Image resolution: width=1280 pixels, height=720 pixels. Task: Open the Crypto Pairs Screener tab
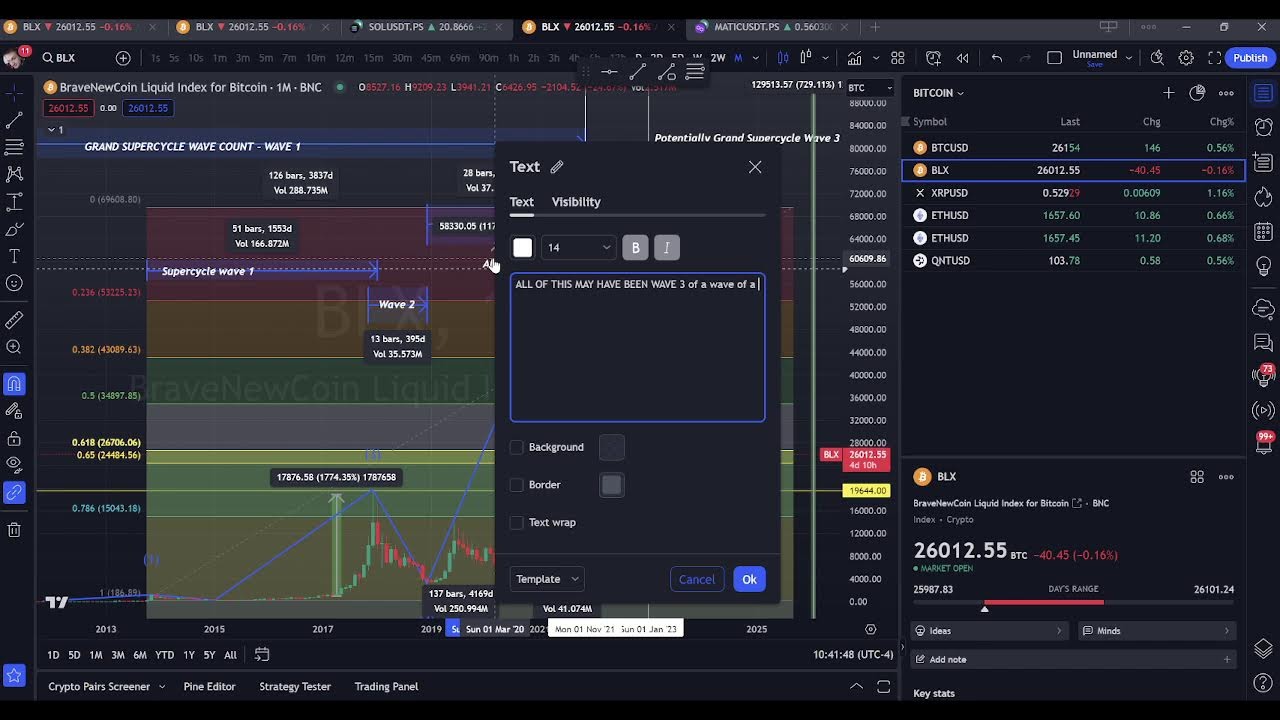(x=99, y=686)
